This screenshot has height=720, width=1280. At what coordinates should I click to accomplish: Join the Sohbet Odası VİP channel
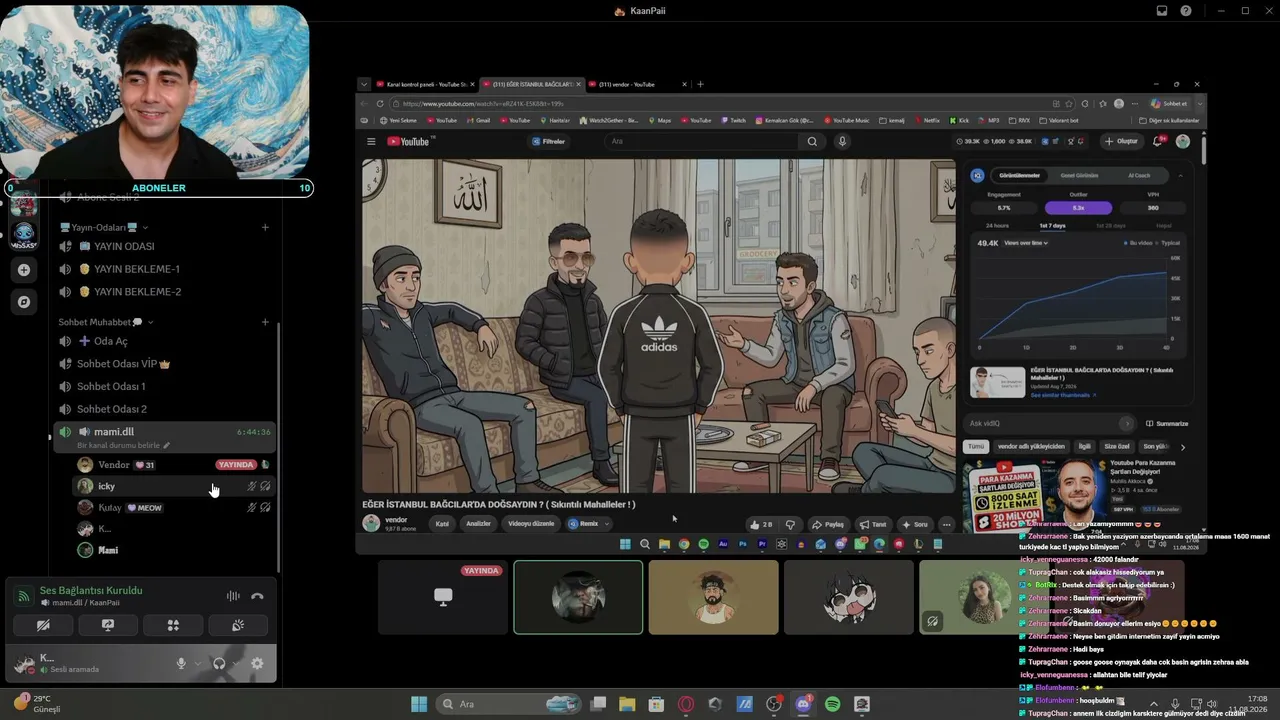(165, 364)
